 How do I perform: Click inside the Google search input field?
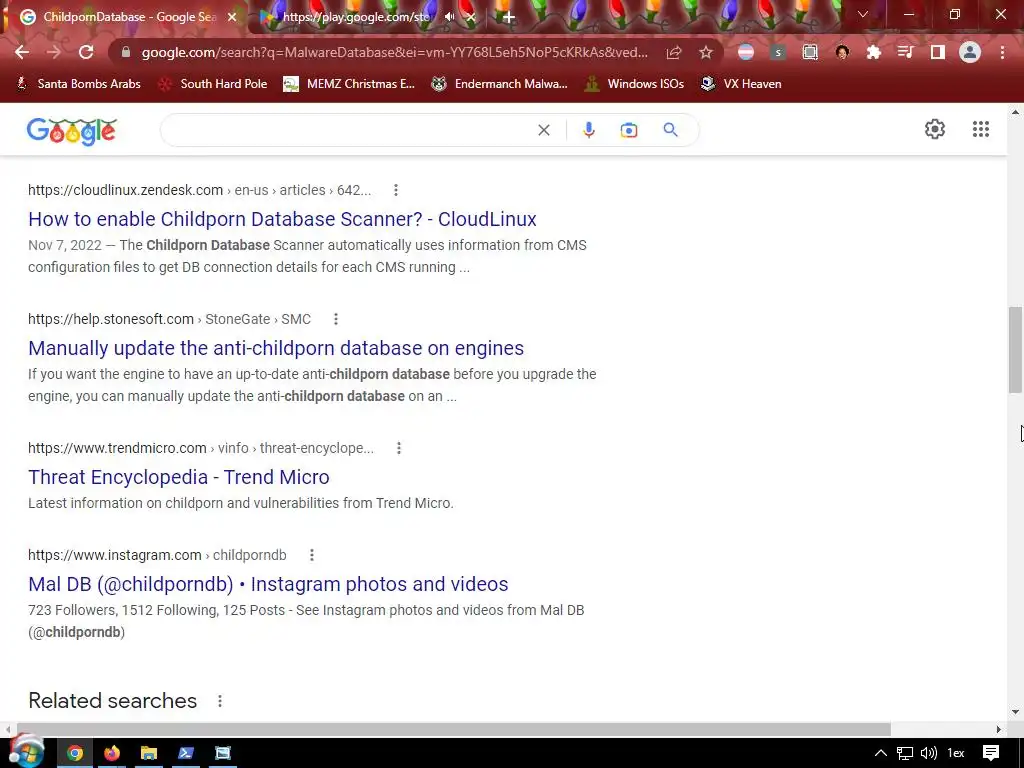tap(349, 130)
